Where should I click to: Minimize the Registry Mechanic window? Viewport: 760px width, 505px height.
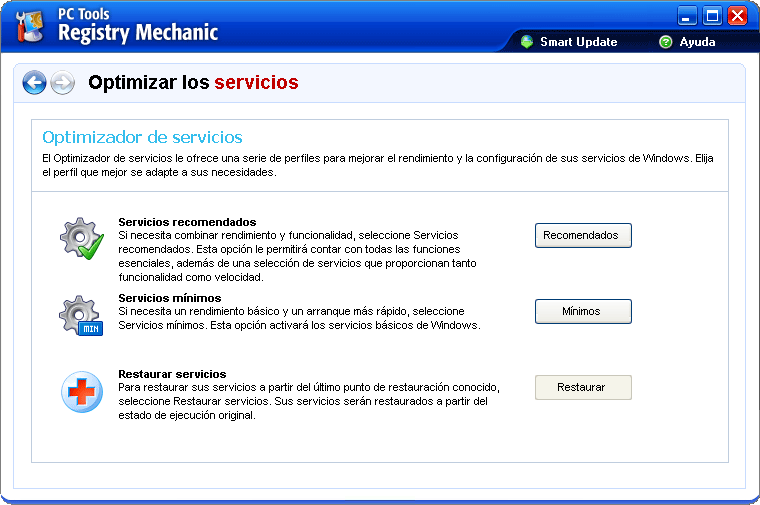[x=687, y=15]
